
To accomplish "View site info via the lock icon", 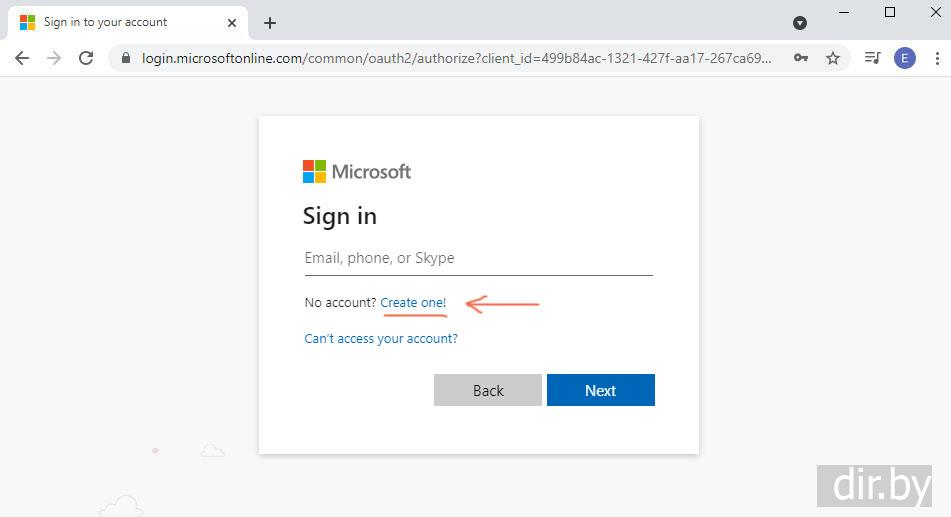I will point(126,58).
